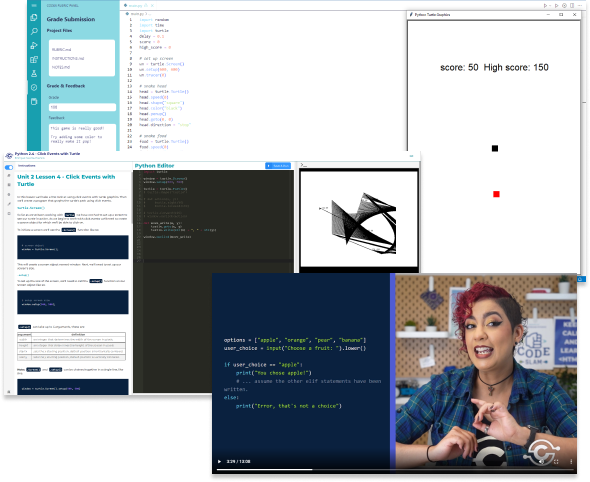
Task: Open the Extensions icon in sidebar
Action: click(x=34, y=59)
